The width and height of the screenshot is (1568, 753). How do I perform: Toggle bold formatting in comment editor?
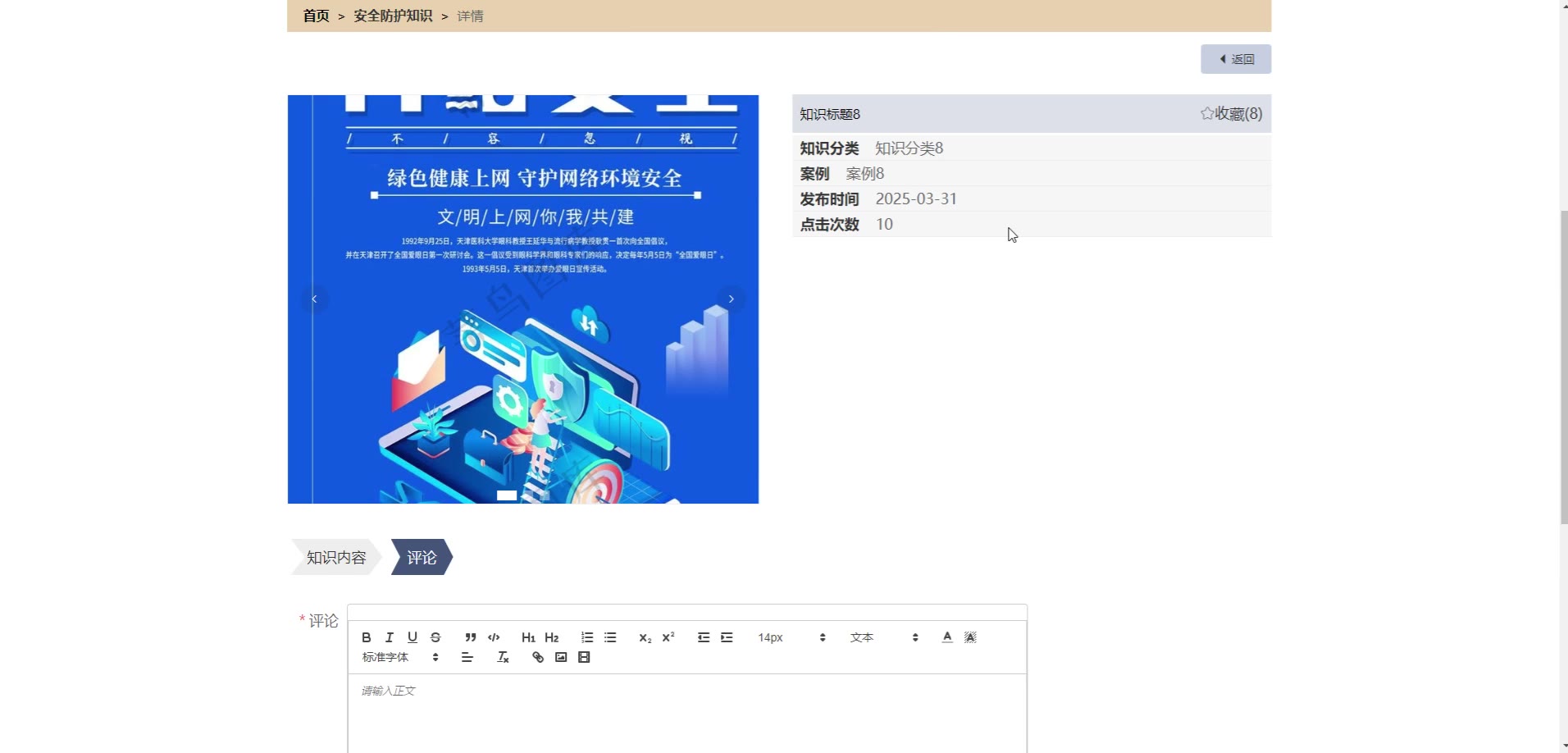click(367, 637)
